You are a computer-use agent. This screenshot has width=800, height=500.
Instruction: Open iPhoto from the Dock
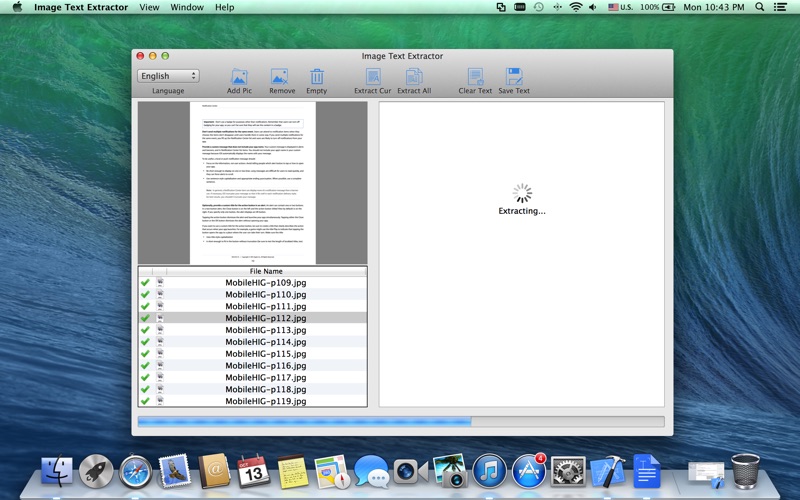449,471
